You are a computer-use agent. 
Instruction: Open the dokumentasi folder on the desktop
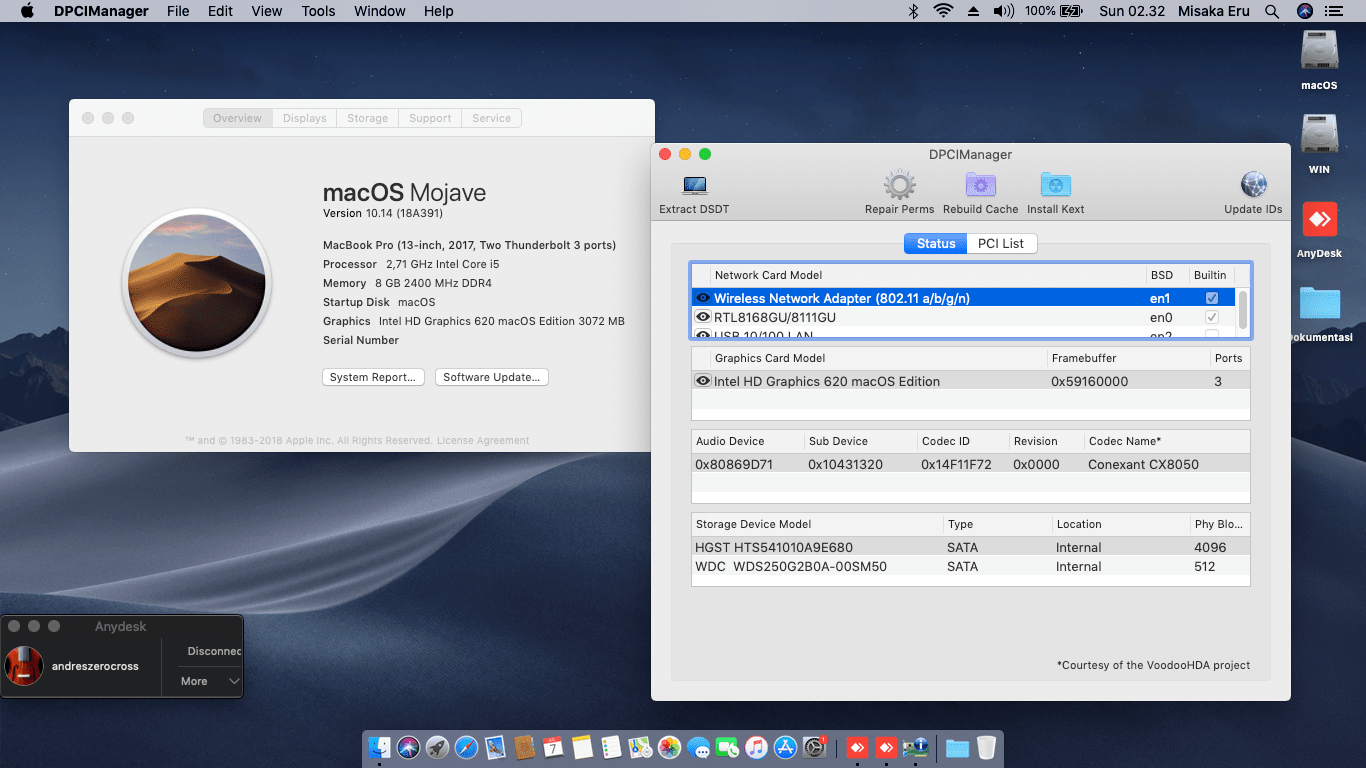click(1320, 304)
